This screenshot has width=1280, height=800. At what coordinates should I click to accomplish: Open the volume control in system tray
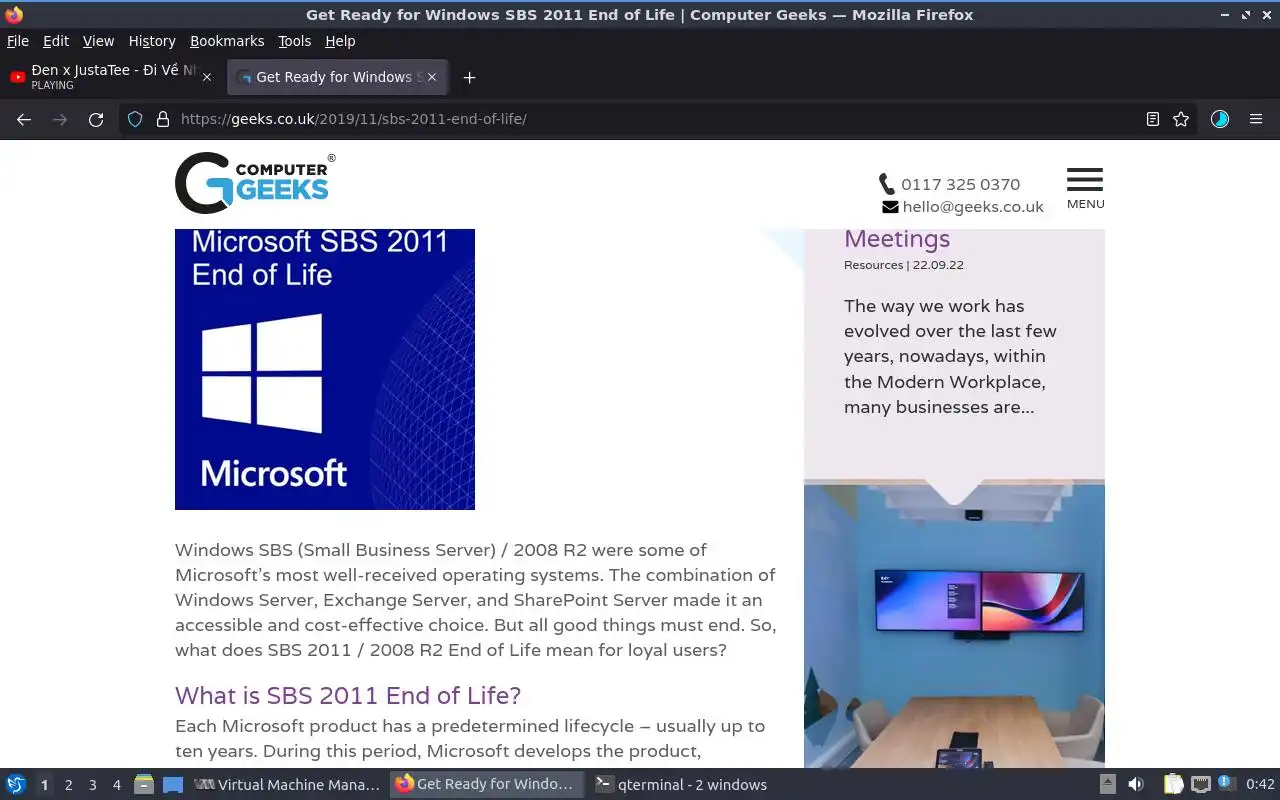[x=1136, y=784]
